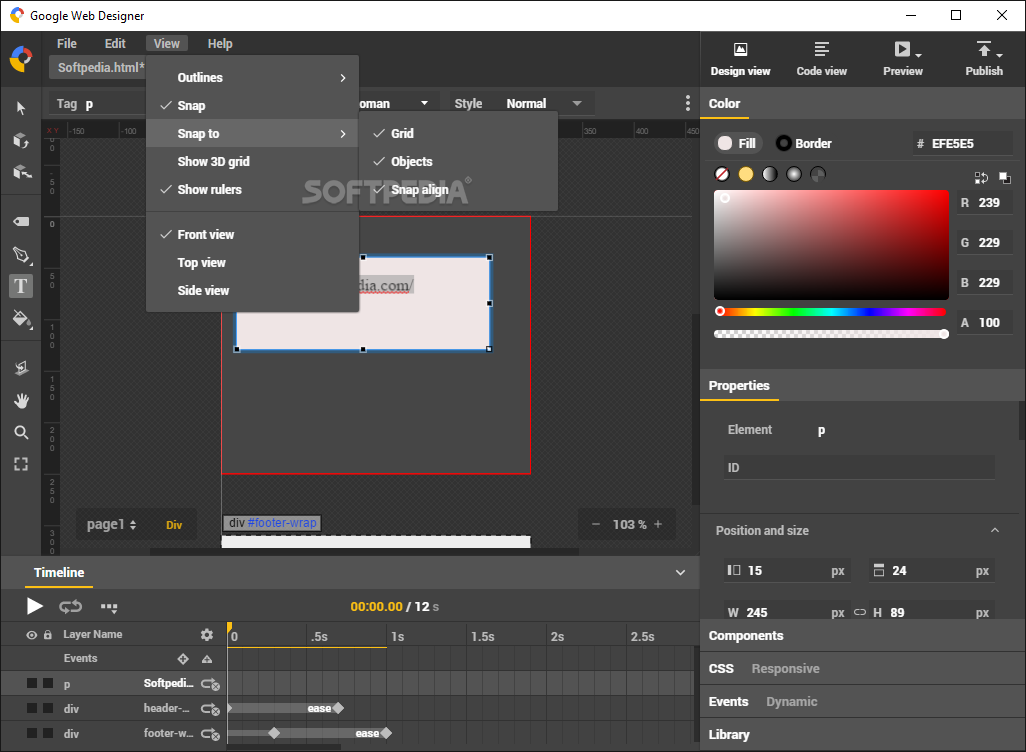
Task: Collapse the Position and size section
Action: point(995,530)
